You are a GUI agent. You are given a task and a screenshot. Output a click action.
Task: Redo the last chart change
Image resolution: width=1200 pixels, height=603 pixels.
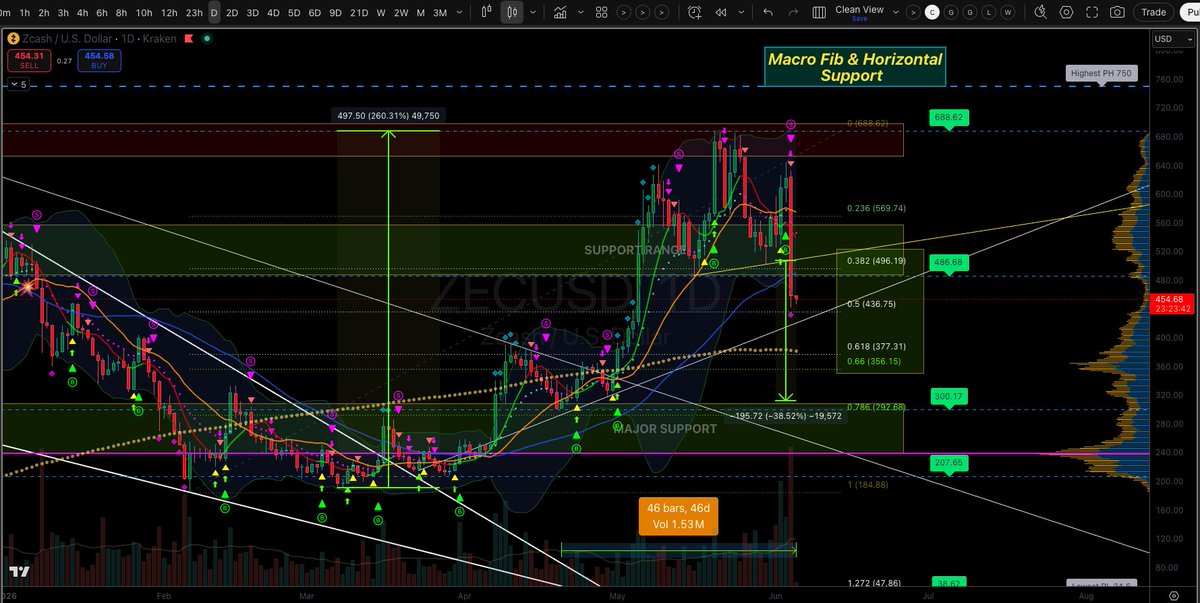[x=795, y=12]
